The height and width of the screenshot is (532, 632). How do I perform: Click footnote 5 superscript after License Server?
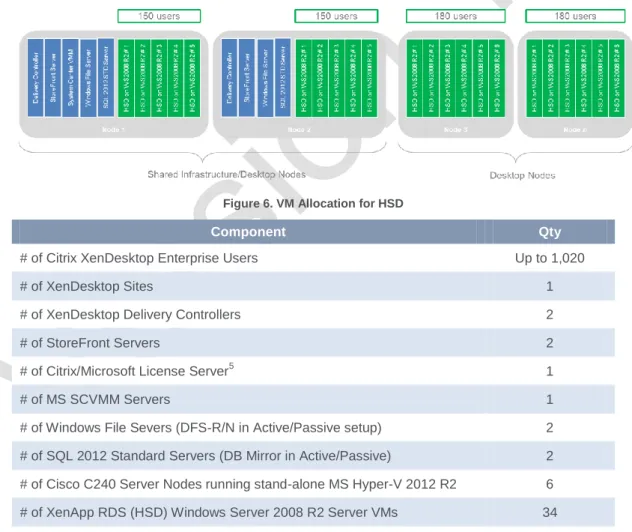click(x=231, y=366)
